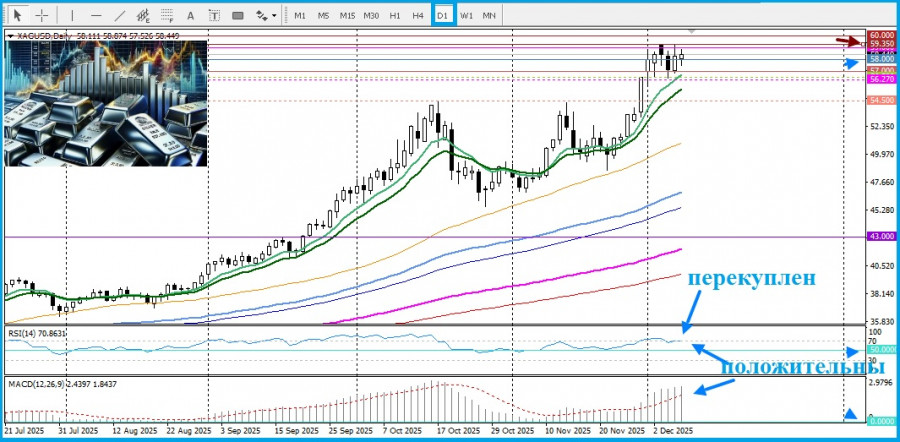900x442 pixels.
Task: Choose the horizontal line drawing tool
Action: (96, 15)
